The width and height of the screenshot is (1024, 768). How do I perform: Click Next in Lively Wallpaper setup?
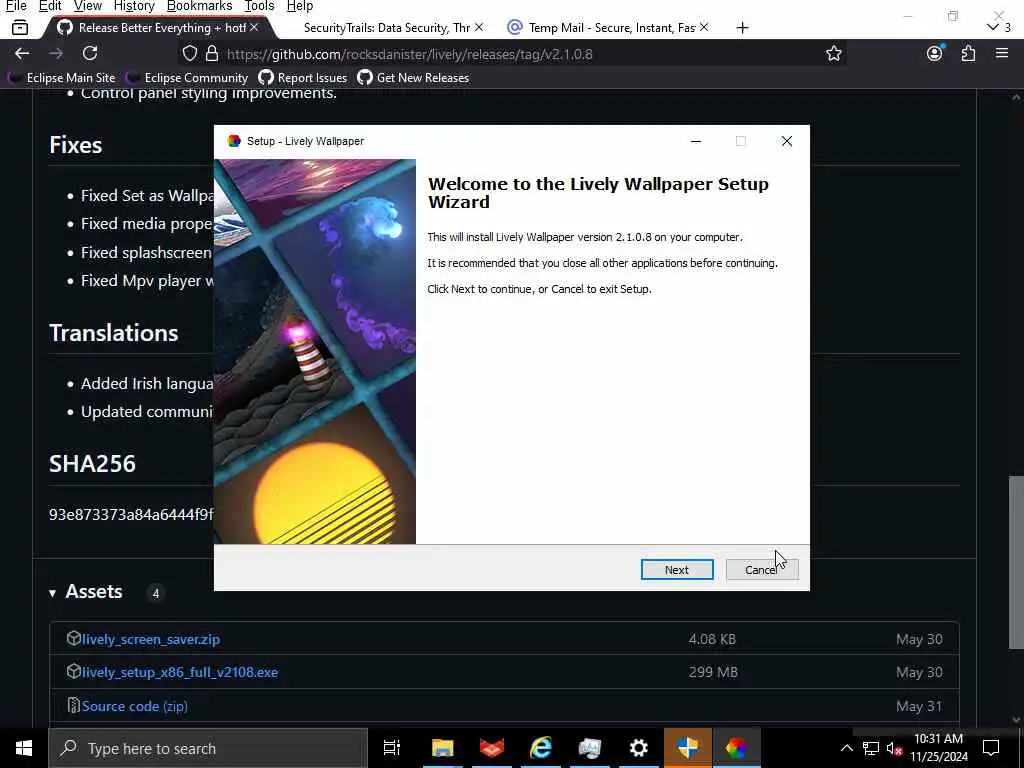click(677, 569)
